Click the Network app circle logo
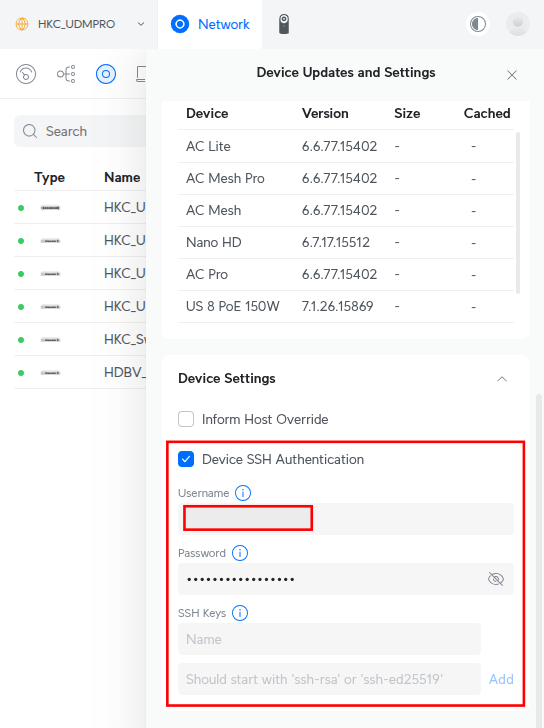The height and width of the screenshot is (728, 544). click(x=180, y=24)
